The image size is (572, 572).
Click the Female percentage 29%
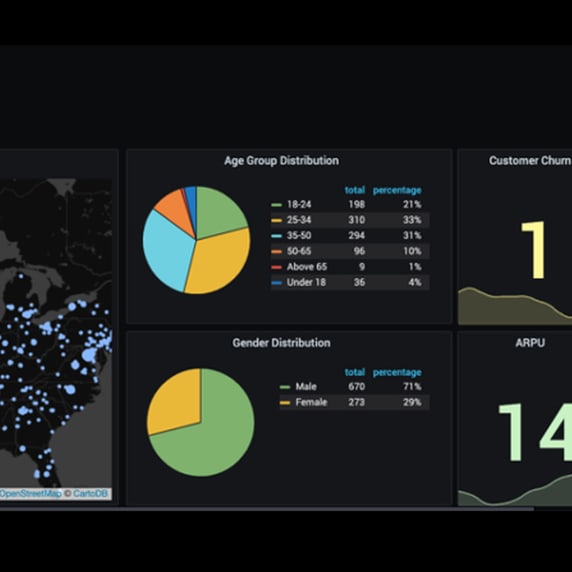[x=412, y=402]
